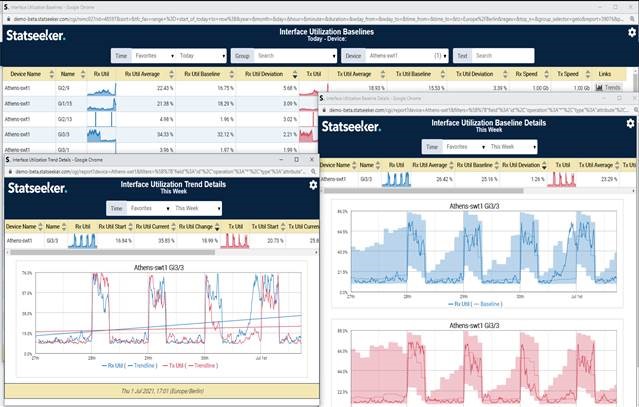639x407 pixels.
Task: Click horizontal scrollbar in Baseline Details window
Action: 422,190
